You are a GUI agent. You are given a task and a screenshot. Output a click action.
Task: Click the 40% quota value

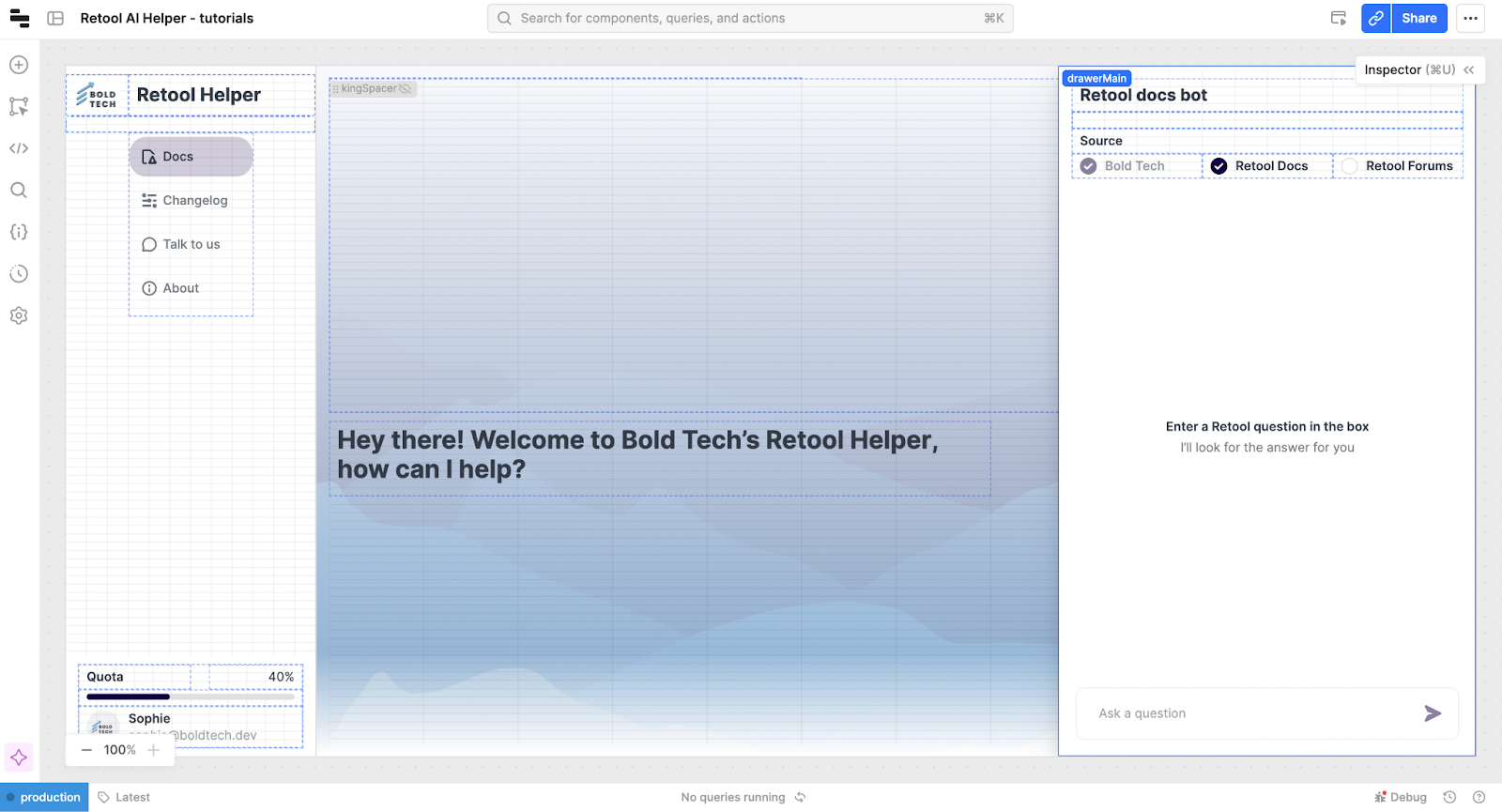click(x=282, y=677)
